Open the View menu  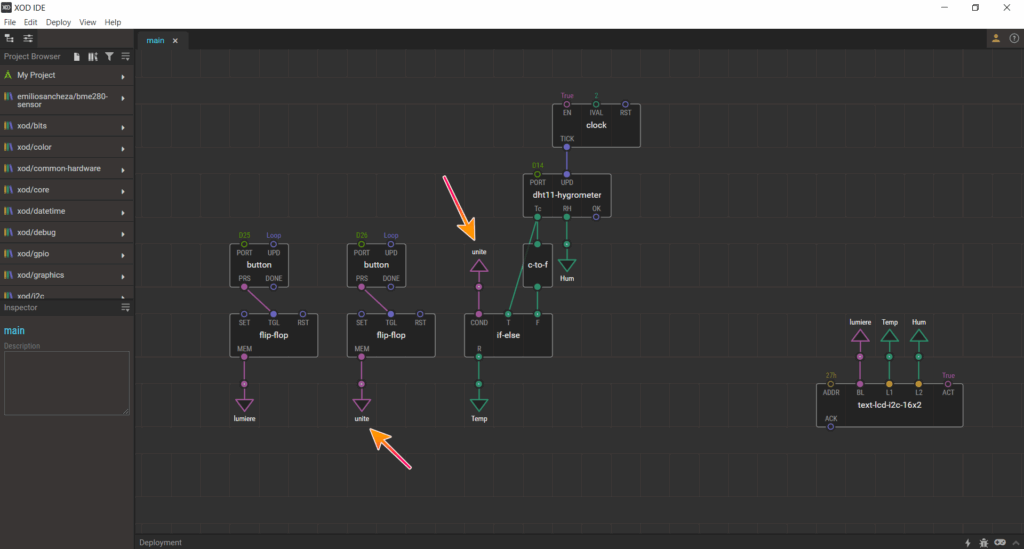point(88,22)
